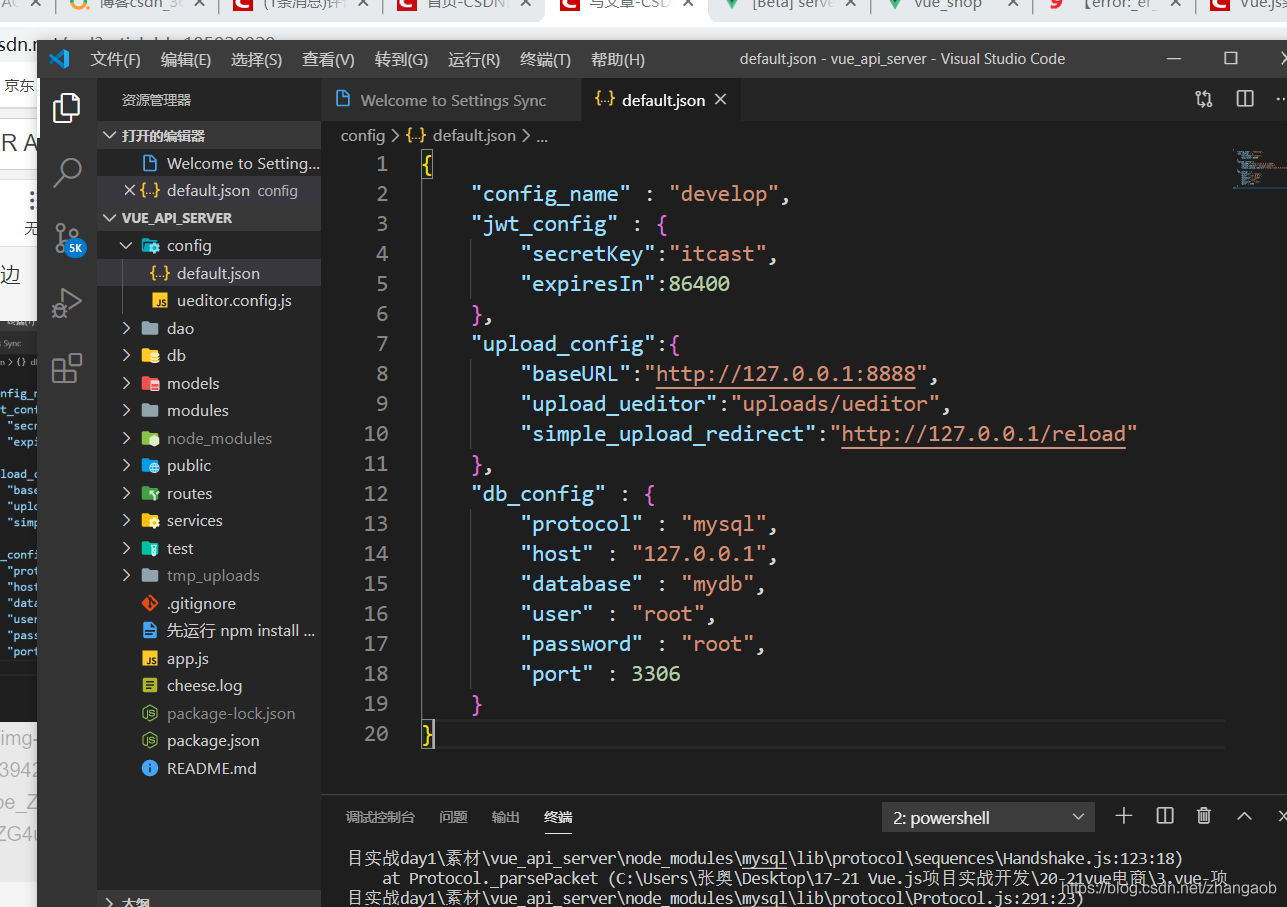Image resolution: width=1287 pixels, height=907 pixels.
Task: Open the Explorer view in activity bar
Action: click(67, 107)
